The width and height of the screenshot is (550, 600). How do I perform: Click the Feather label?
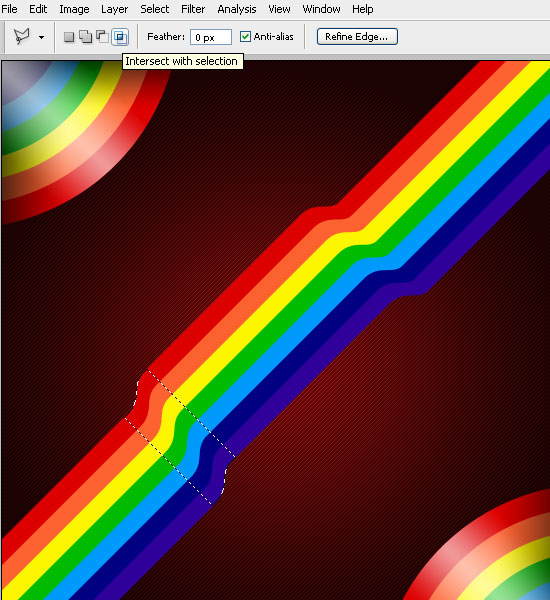(166, 37)
